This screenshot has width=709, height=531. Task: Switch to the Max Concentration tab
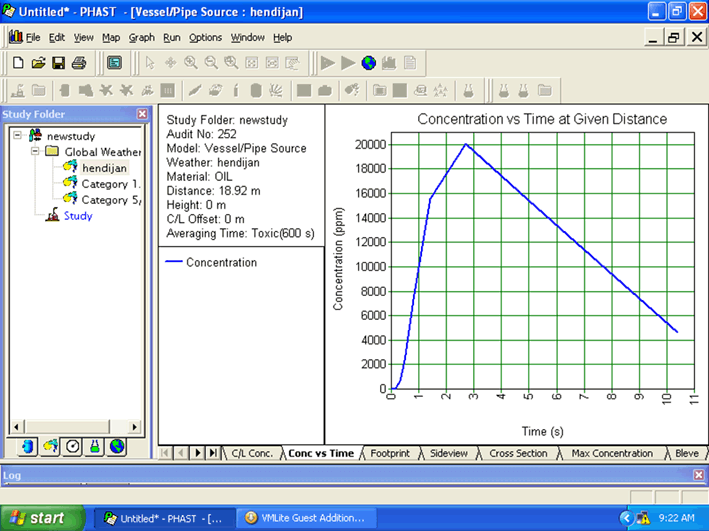click(x=611, y=453)
